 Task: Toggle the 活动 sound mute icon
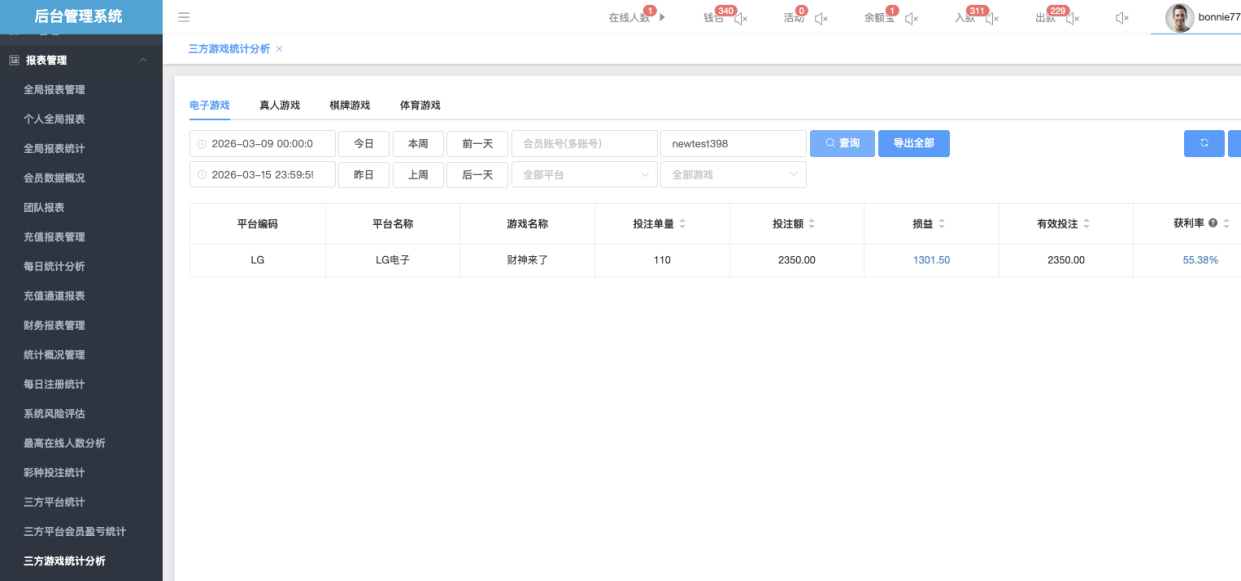821,18
